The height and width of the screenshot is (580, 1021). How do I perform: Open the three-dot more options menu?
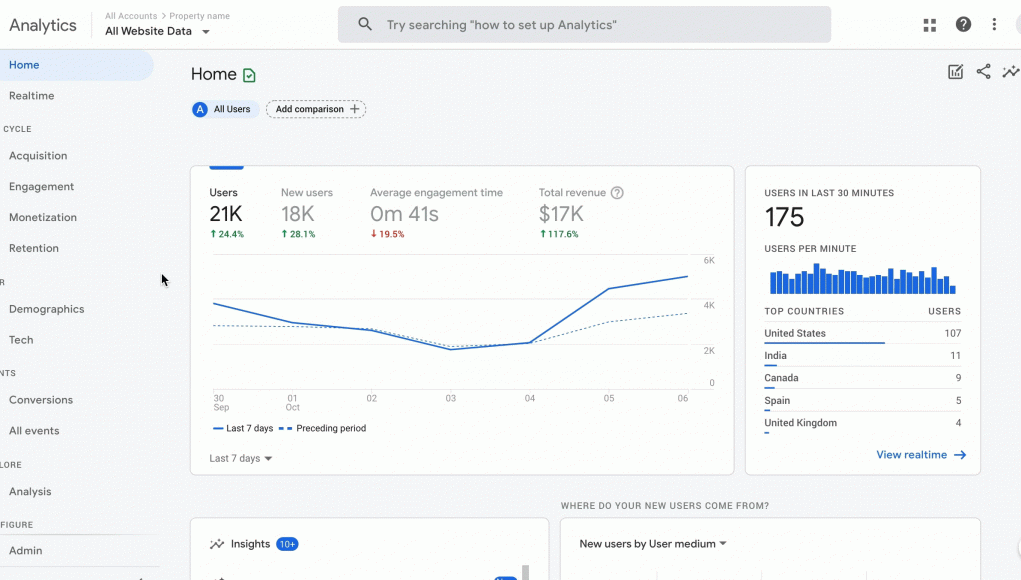994,25
